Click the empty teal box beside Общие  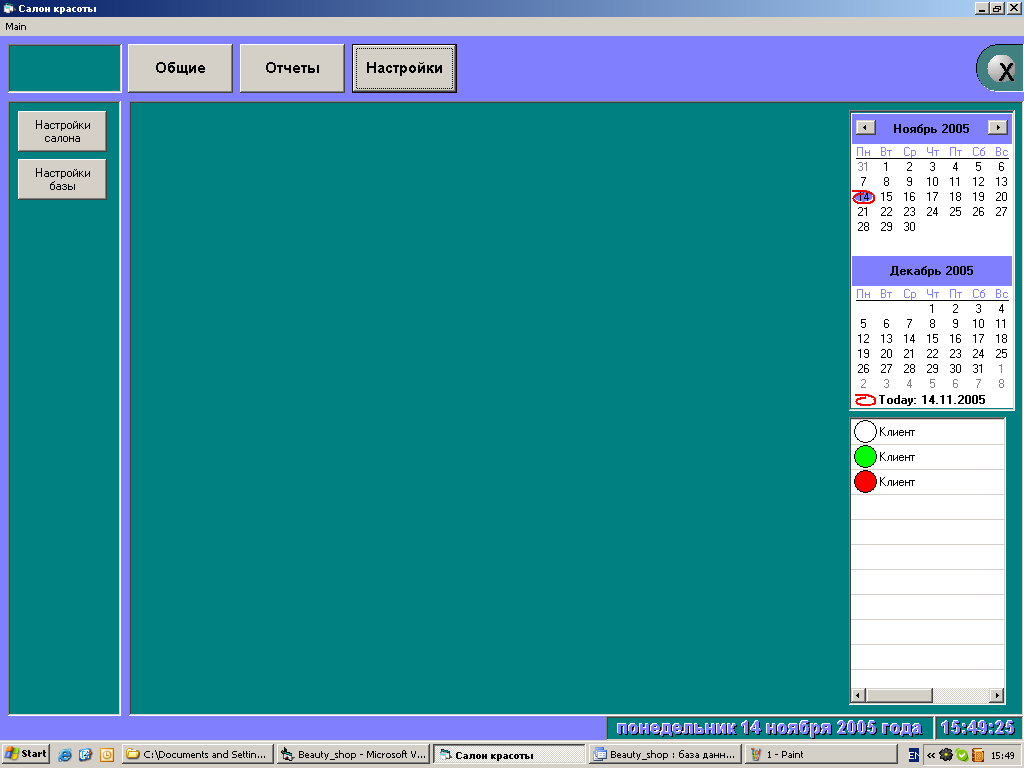point(65,68)
